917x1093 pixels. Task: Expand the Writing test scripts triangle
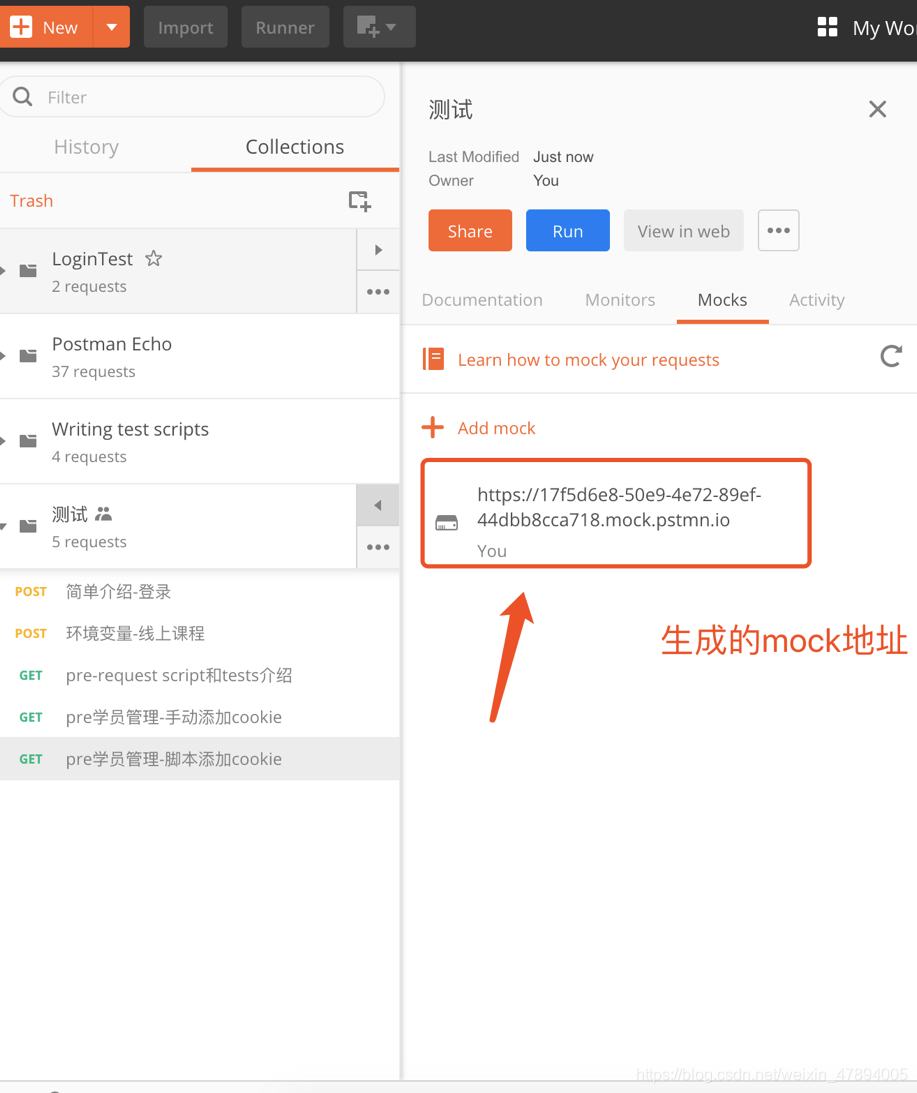3,441
